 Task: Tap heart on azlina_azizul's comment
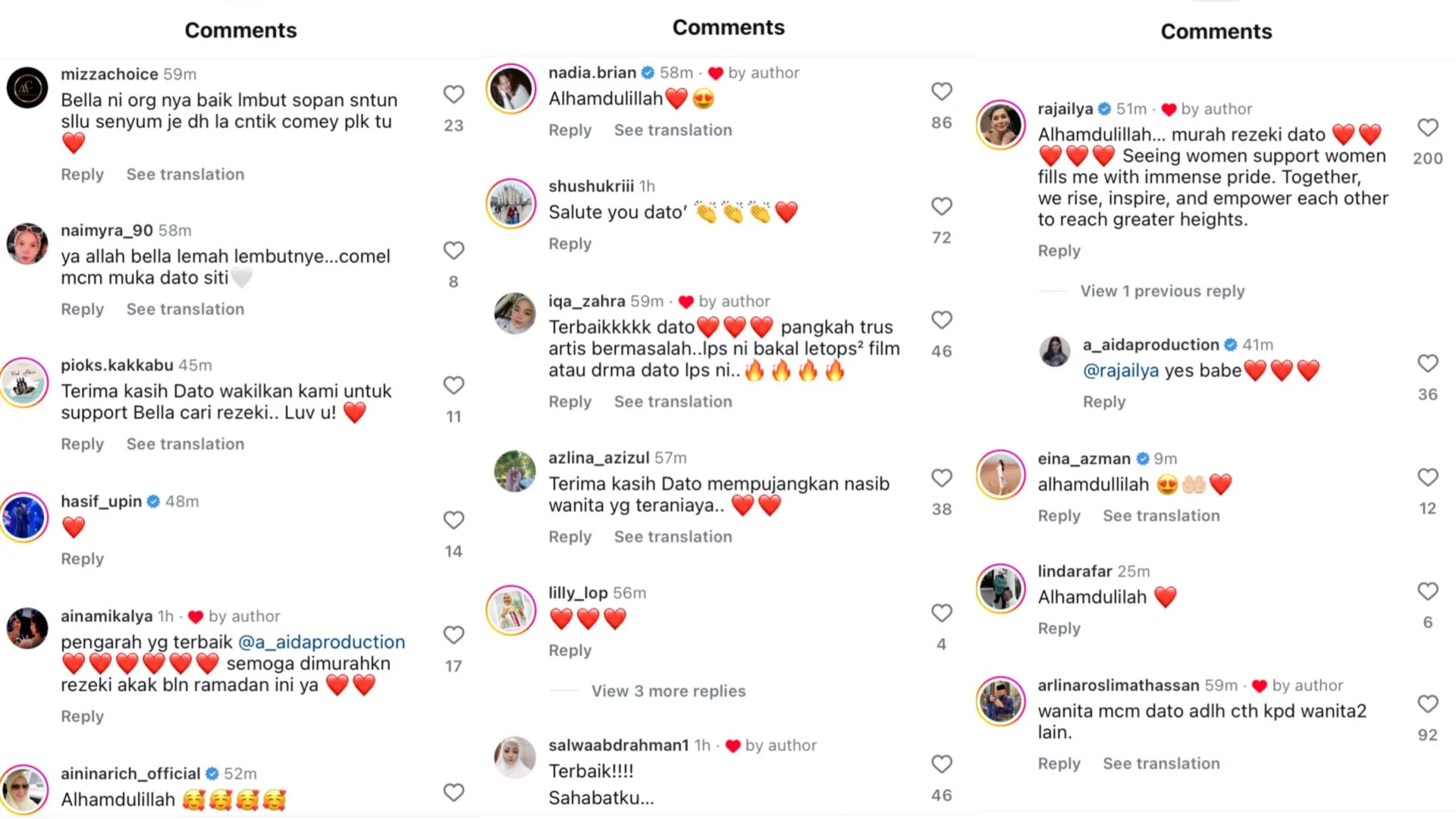click(941, 479)
